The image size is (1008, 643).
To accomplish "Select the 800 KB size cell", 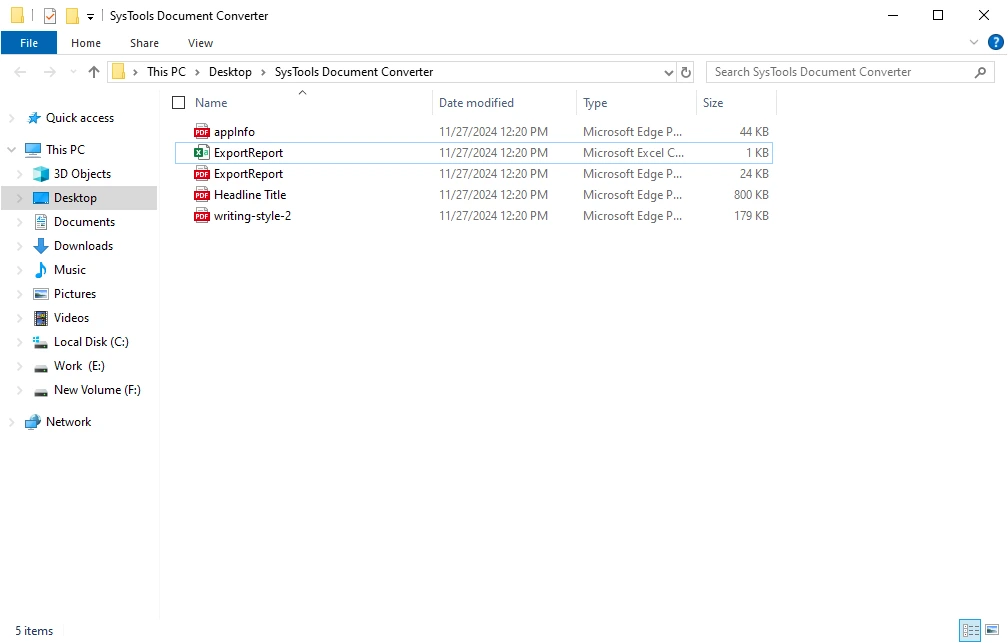I will (751, 195).
